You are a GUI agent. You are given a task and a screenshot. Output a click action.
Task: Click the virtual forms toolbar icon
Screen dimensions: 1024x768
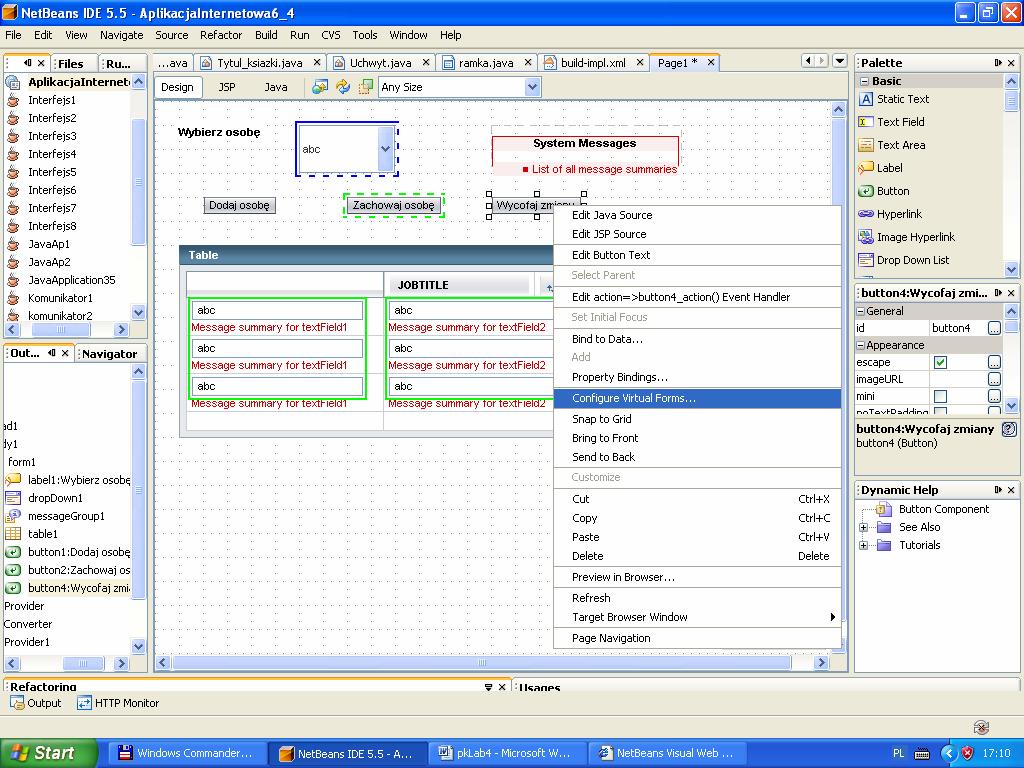click(x=366, y=87)
